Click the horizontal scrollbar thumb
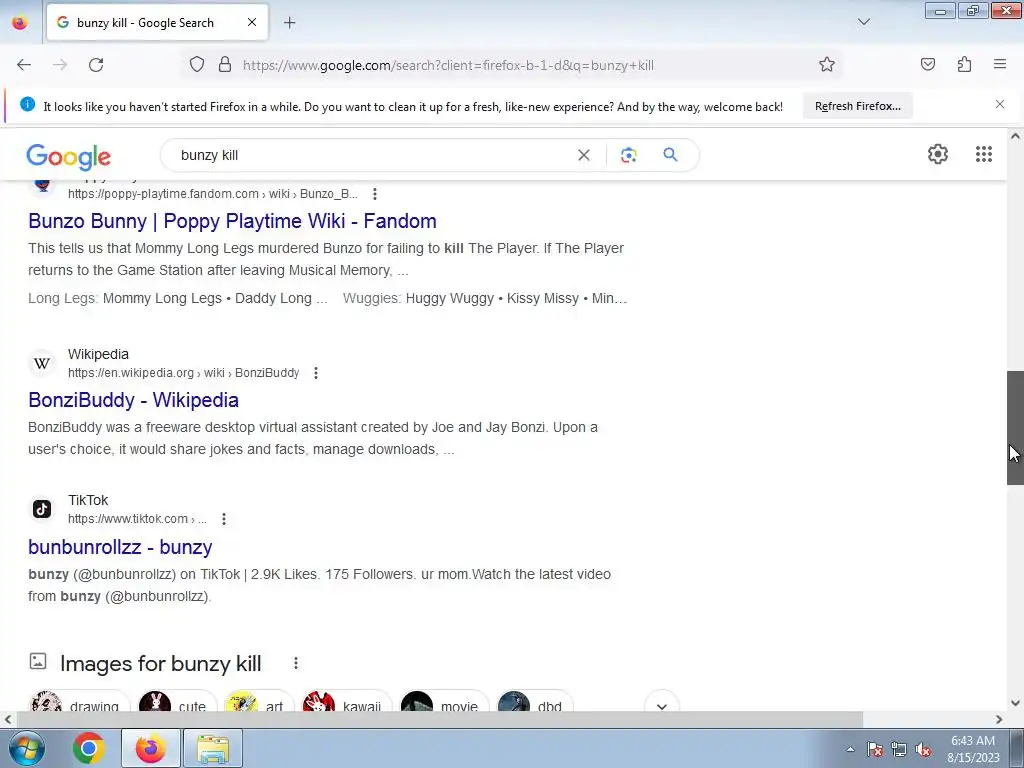This screenshot has width=1024, height=768. point(440,720)
